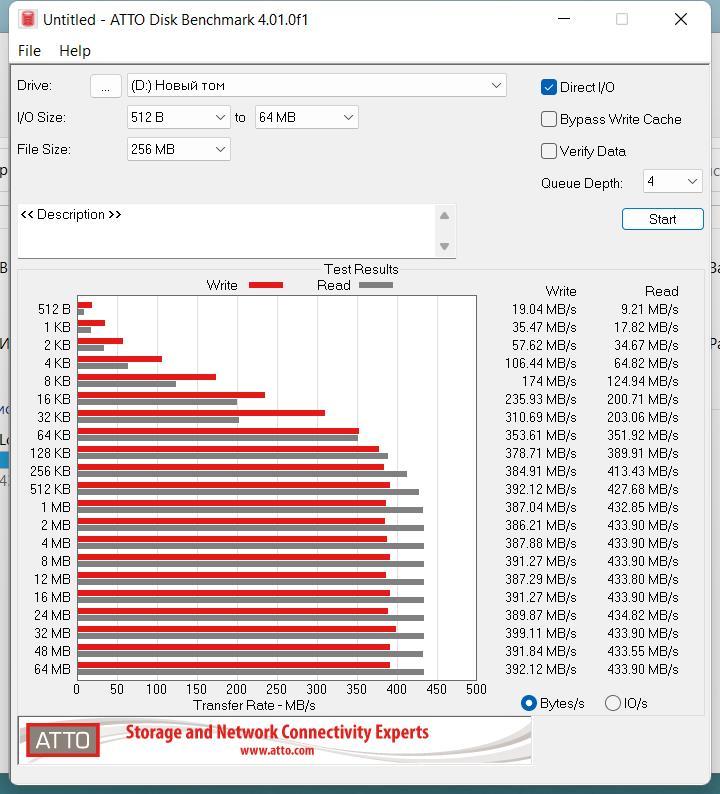Click the ATTO logo in the banner
The height and width of the screenshot is (794, 720).
click(63, 740)
